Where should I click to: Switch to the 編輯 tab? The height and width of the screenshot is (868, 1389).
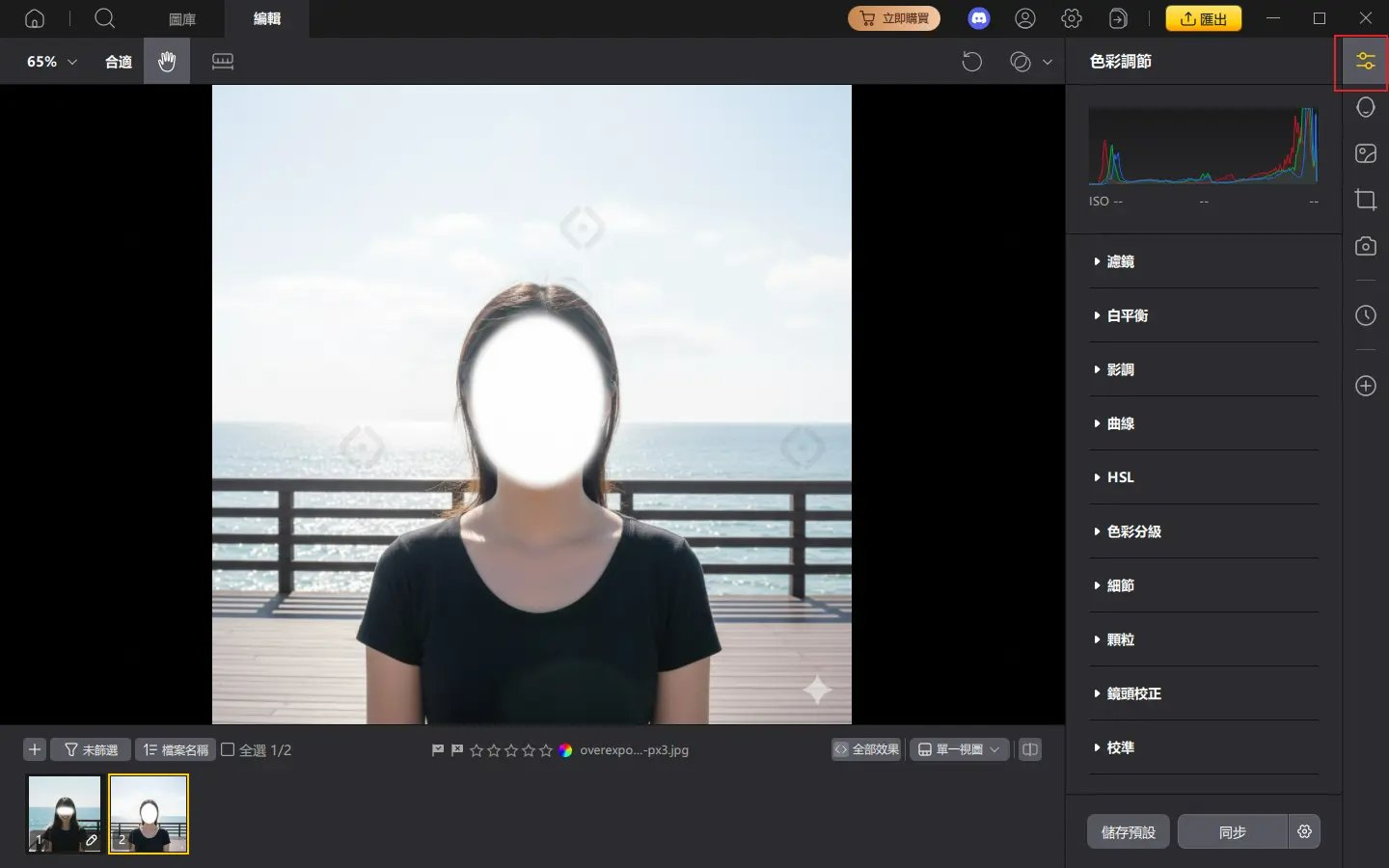coord(267,18)
